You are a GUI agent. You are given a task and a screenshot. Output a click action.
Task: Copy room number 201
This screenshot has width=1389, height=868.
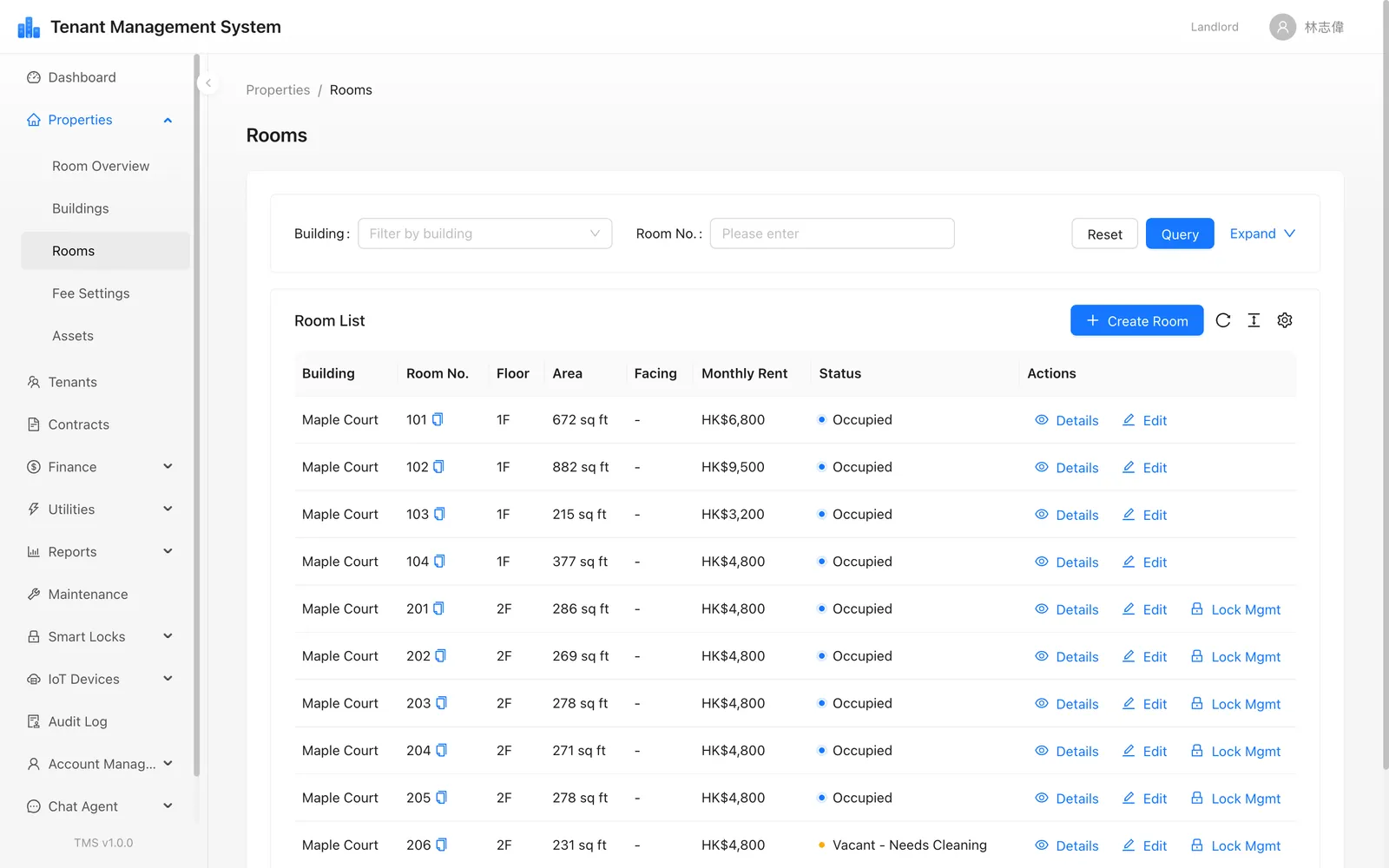point(438,608)
